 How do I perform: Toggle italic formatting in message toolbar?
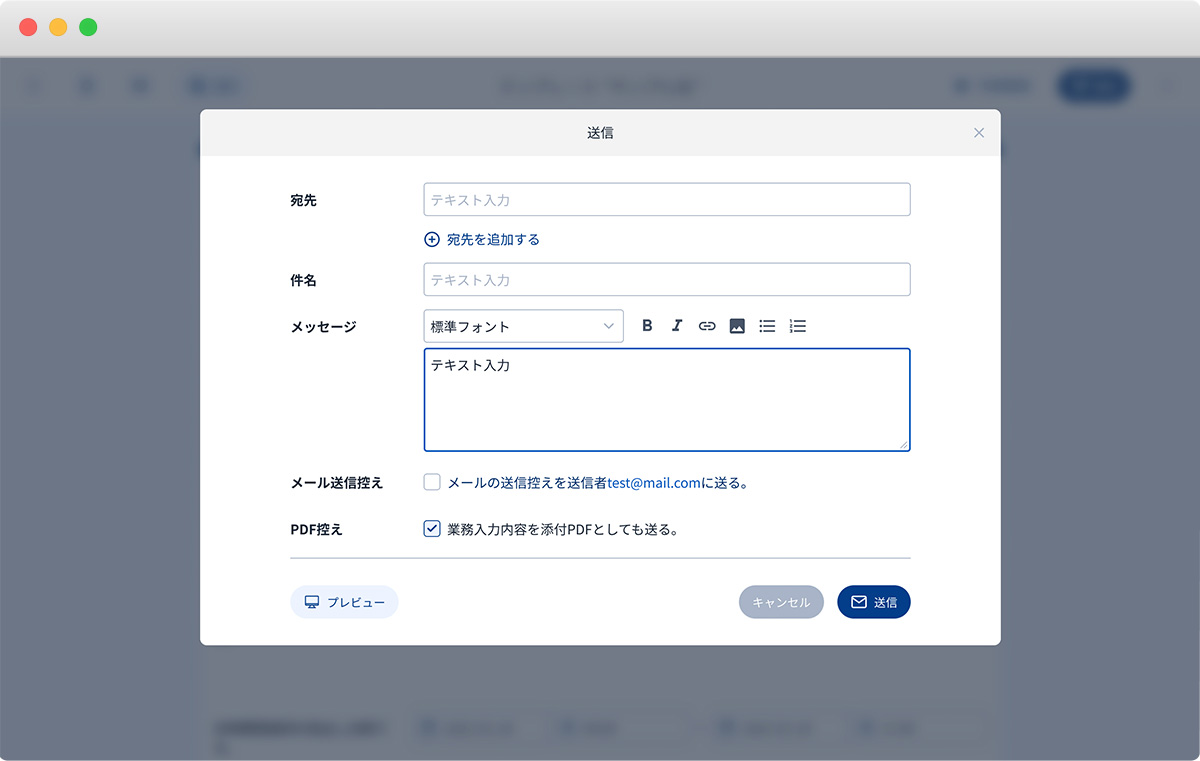pyautogui.click(x=677, y=326)
